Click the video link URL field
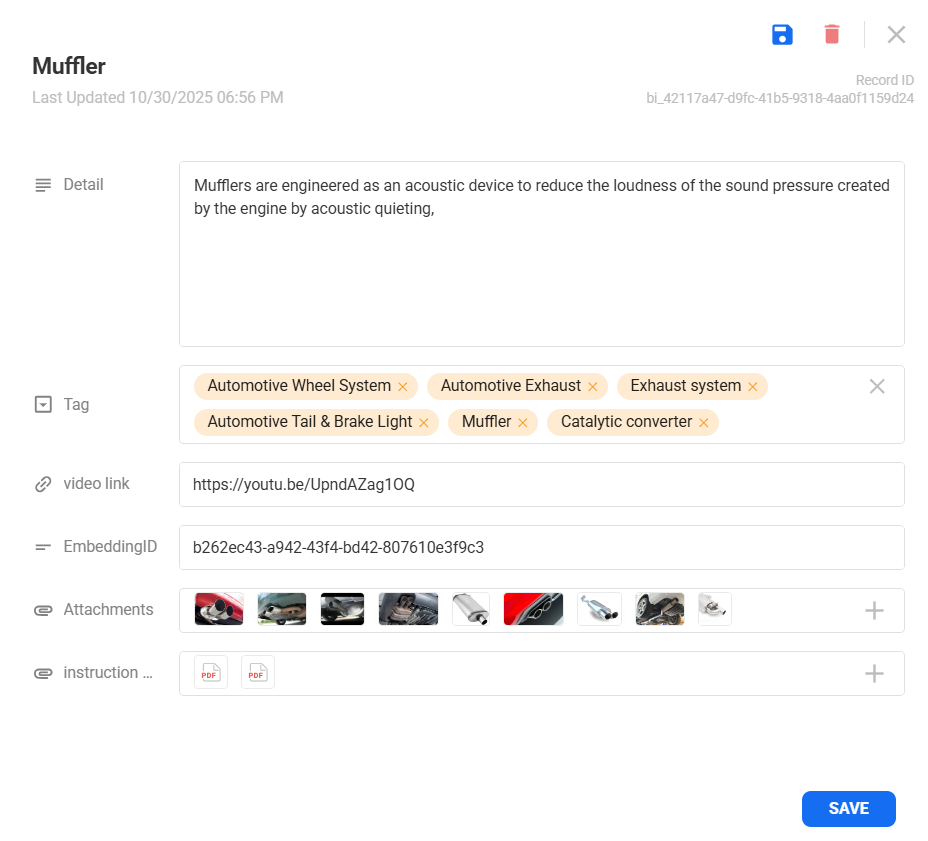The image size is (928, 841). 540,485
